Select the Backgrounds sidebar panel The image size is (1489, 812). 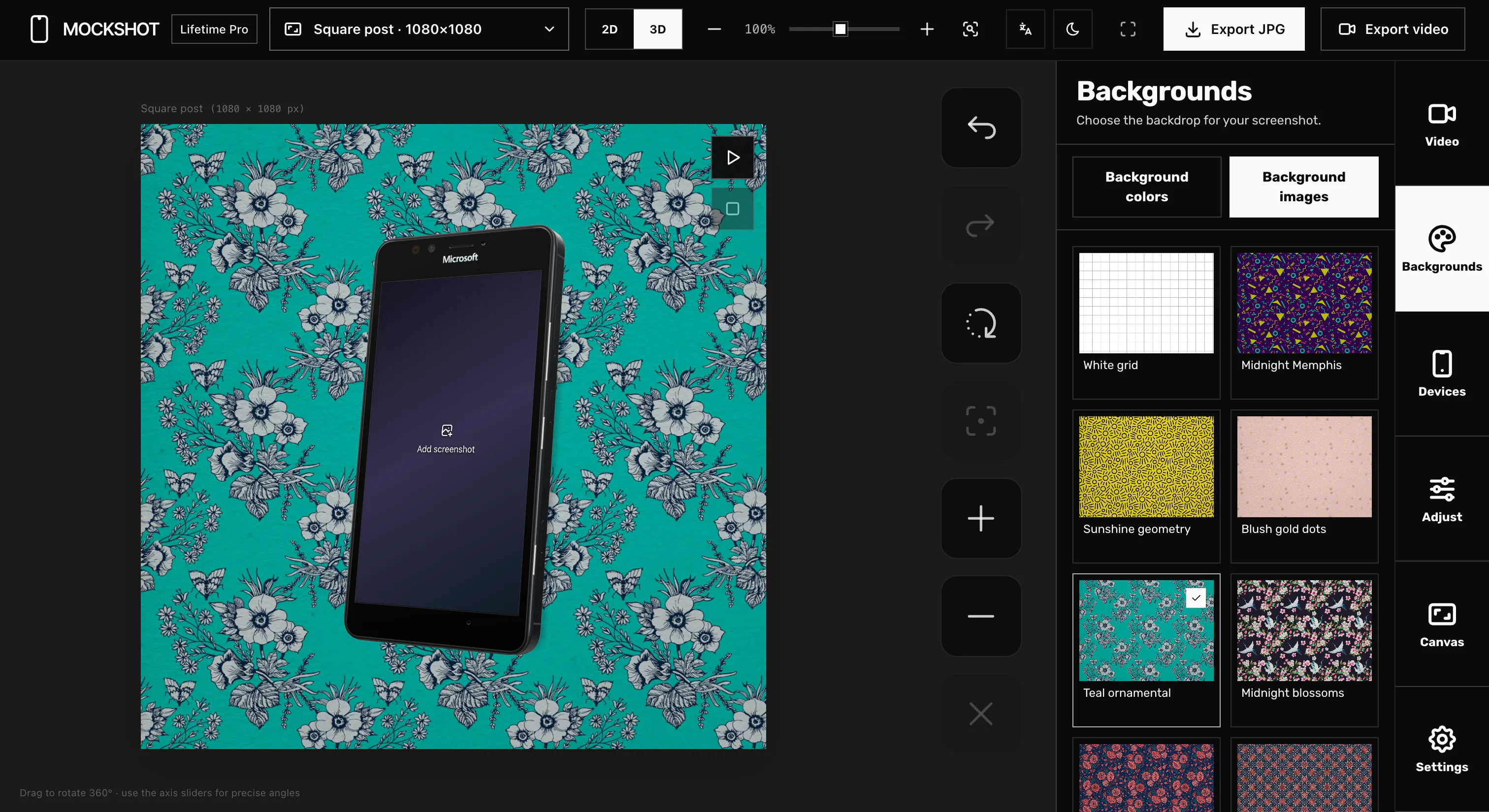click(1442, 249)
